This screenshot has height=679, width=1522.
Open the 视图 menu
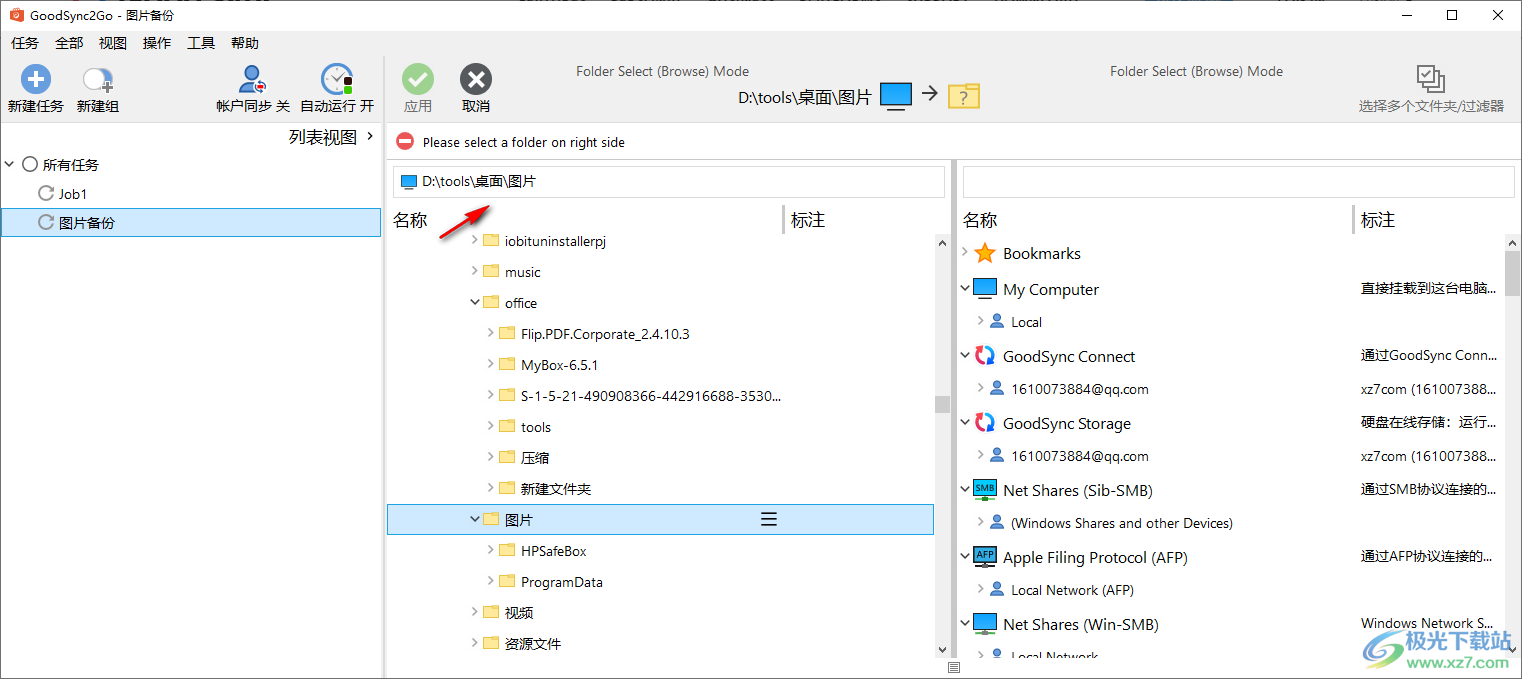tap(113, 43)
